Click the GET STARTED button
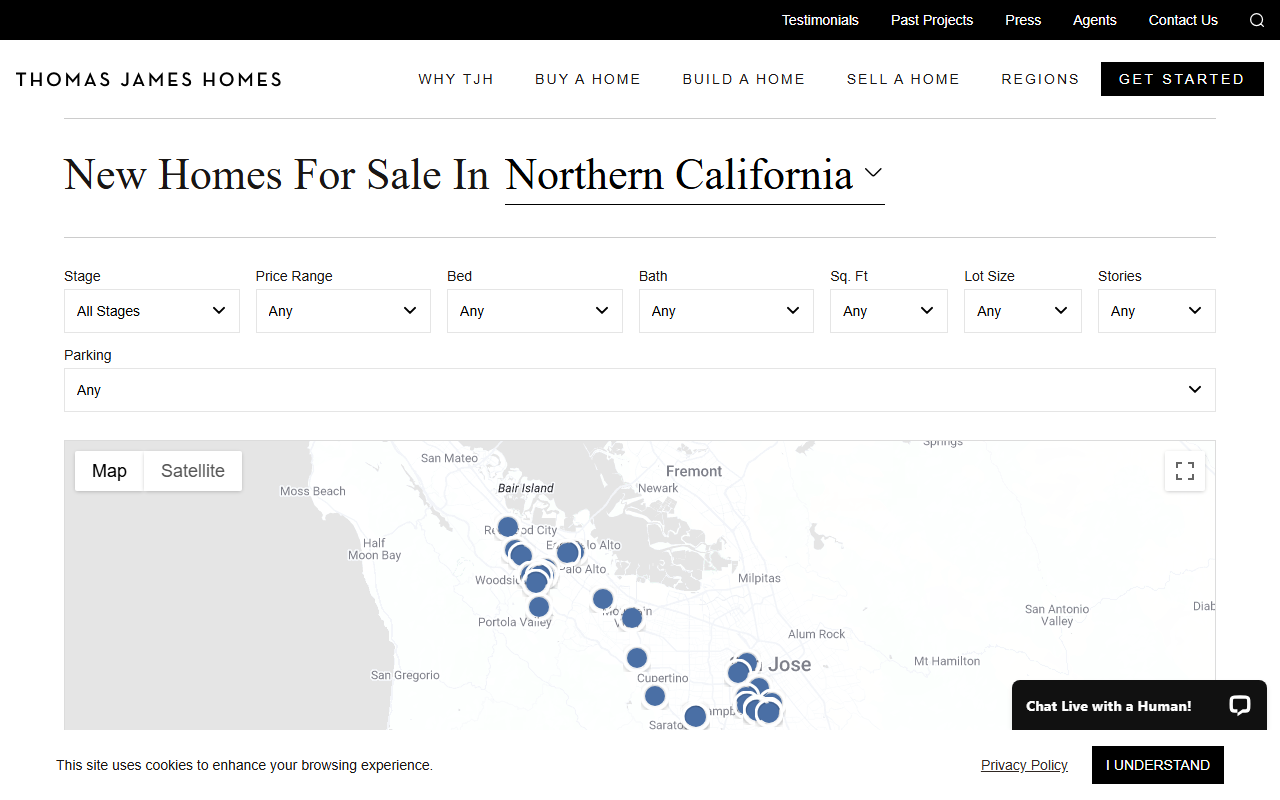This screenshot has height=800, width=1280. pos(1182,79)
